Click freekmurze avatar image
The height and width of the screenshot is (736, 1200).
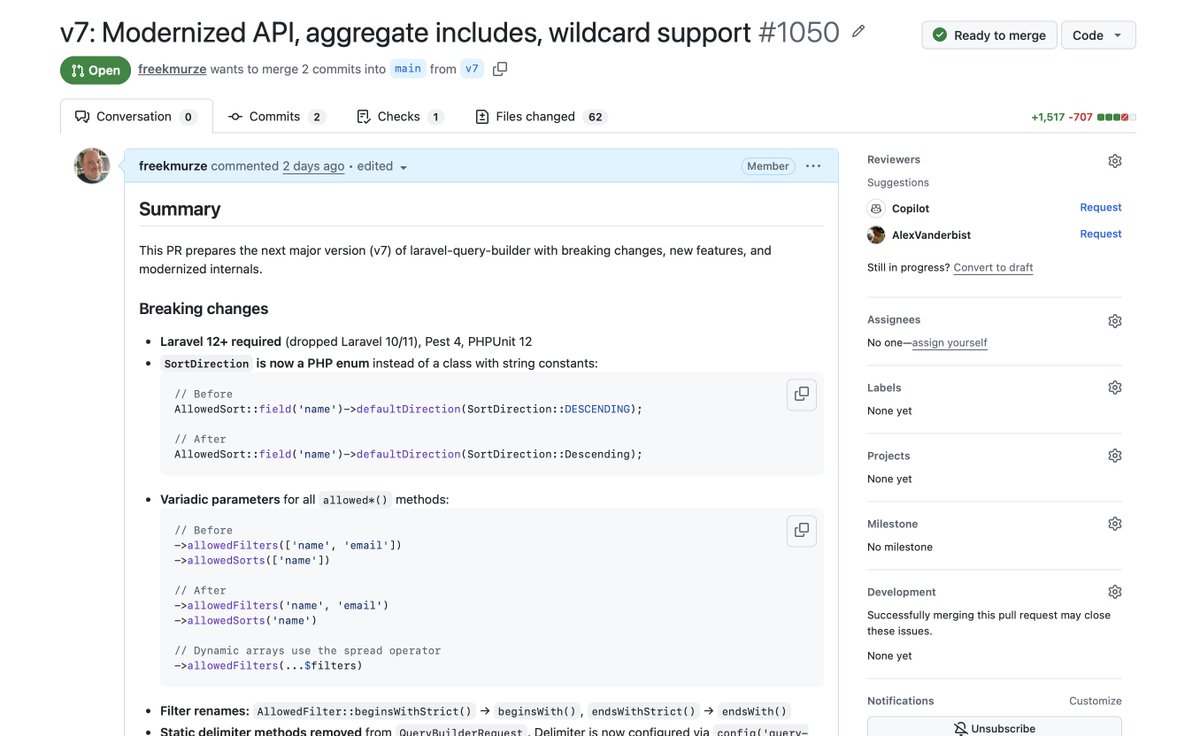tap(92, 166)
